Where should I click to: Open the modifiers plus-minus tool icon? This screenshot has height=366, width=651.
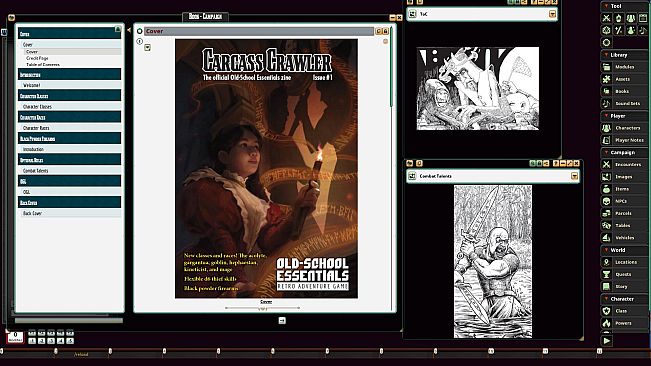(x=619, y=30)
